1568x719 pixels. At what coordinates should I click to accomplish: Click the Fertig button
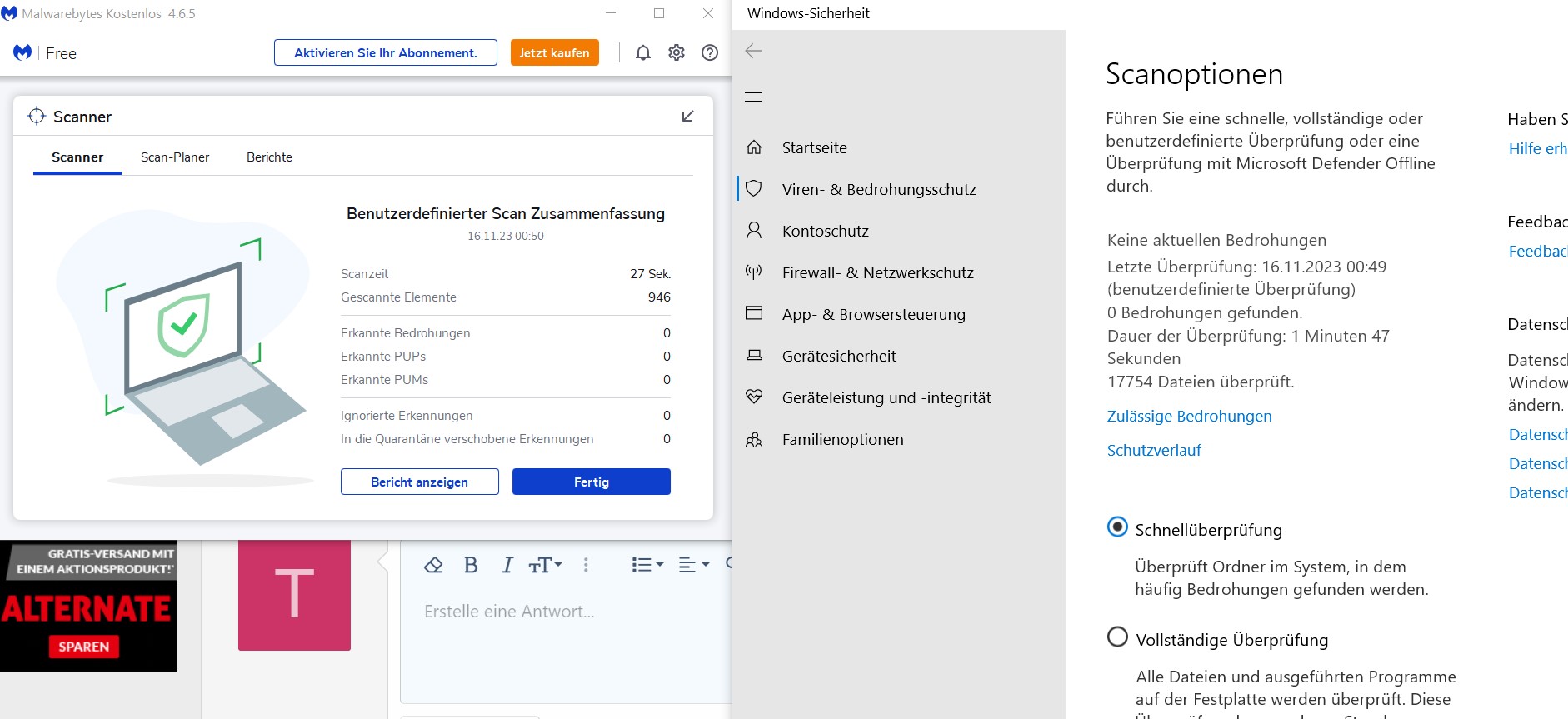click(x=592, y=482)
